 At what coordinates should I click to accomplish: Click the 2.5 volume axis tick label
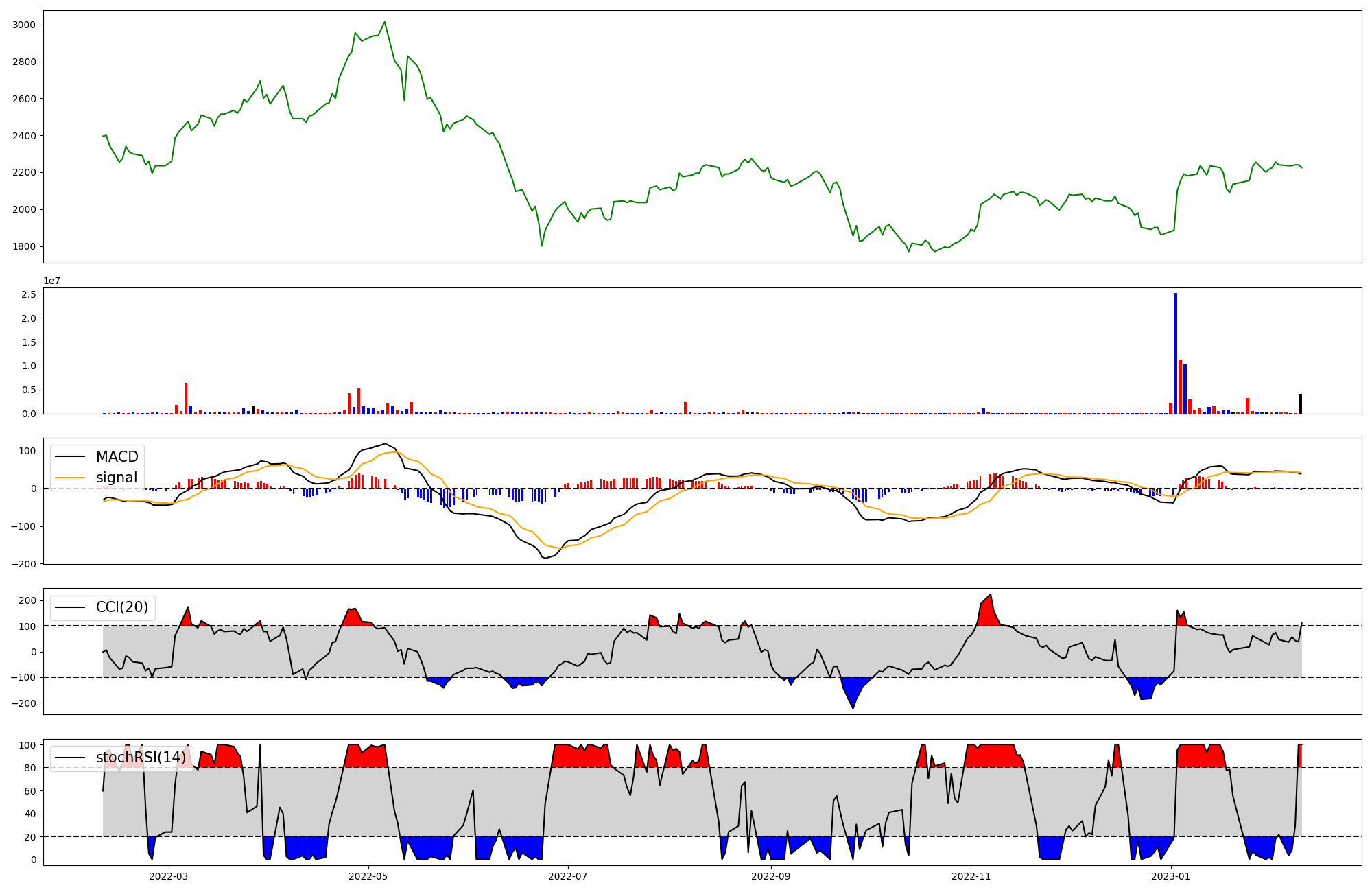click(x=29, y=294)
